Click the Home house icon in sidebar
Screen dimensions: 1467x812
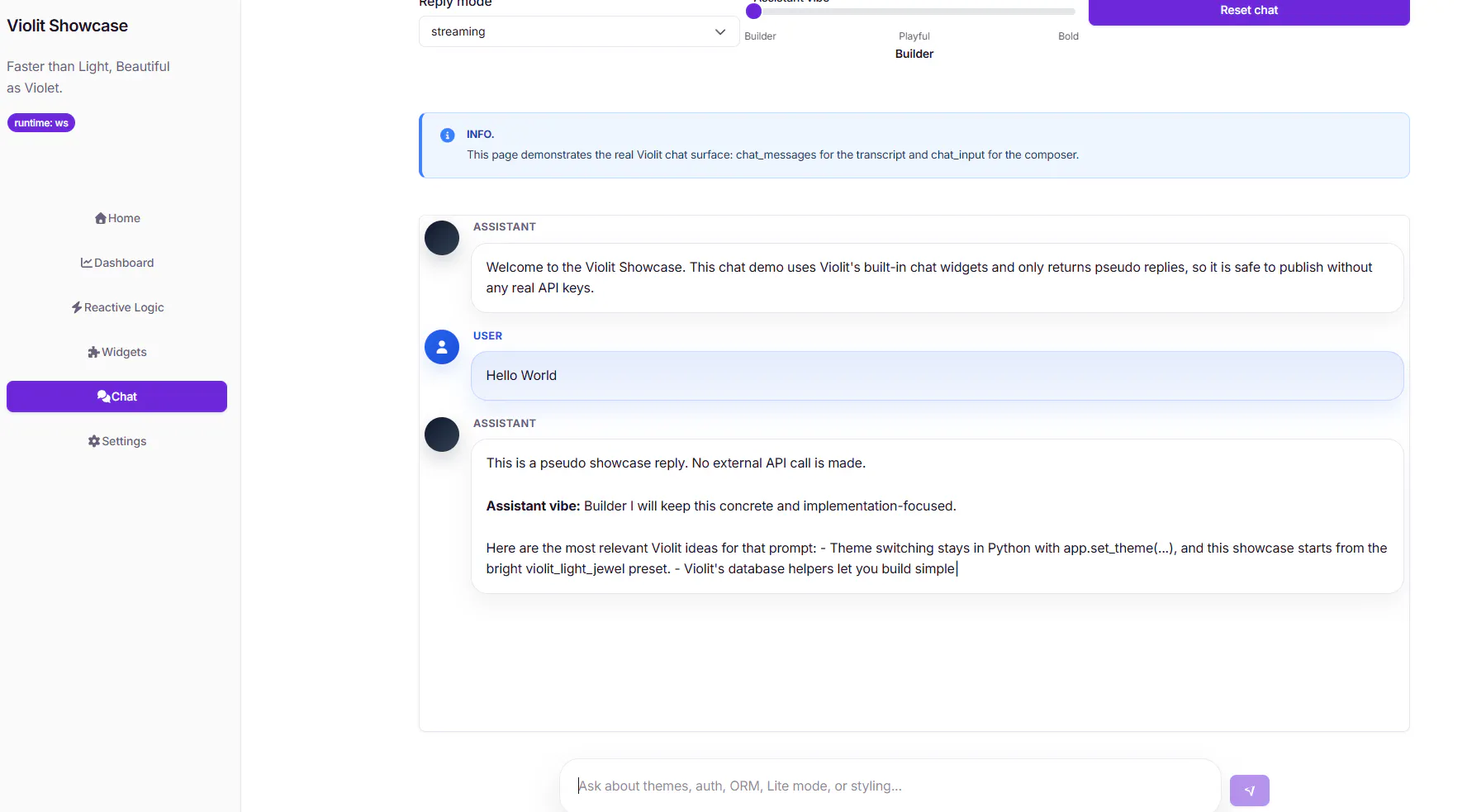pos(101,218)
